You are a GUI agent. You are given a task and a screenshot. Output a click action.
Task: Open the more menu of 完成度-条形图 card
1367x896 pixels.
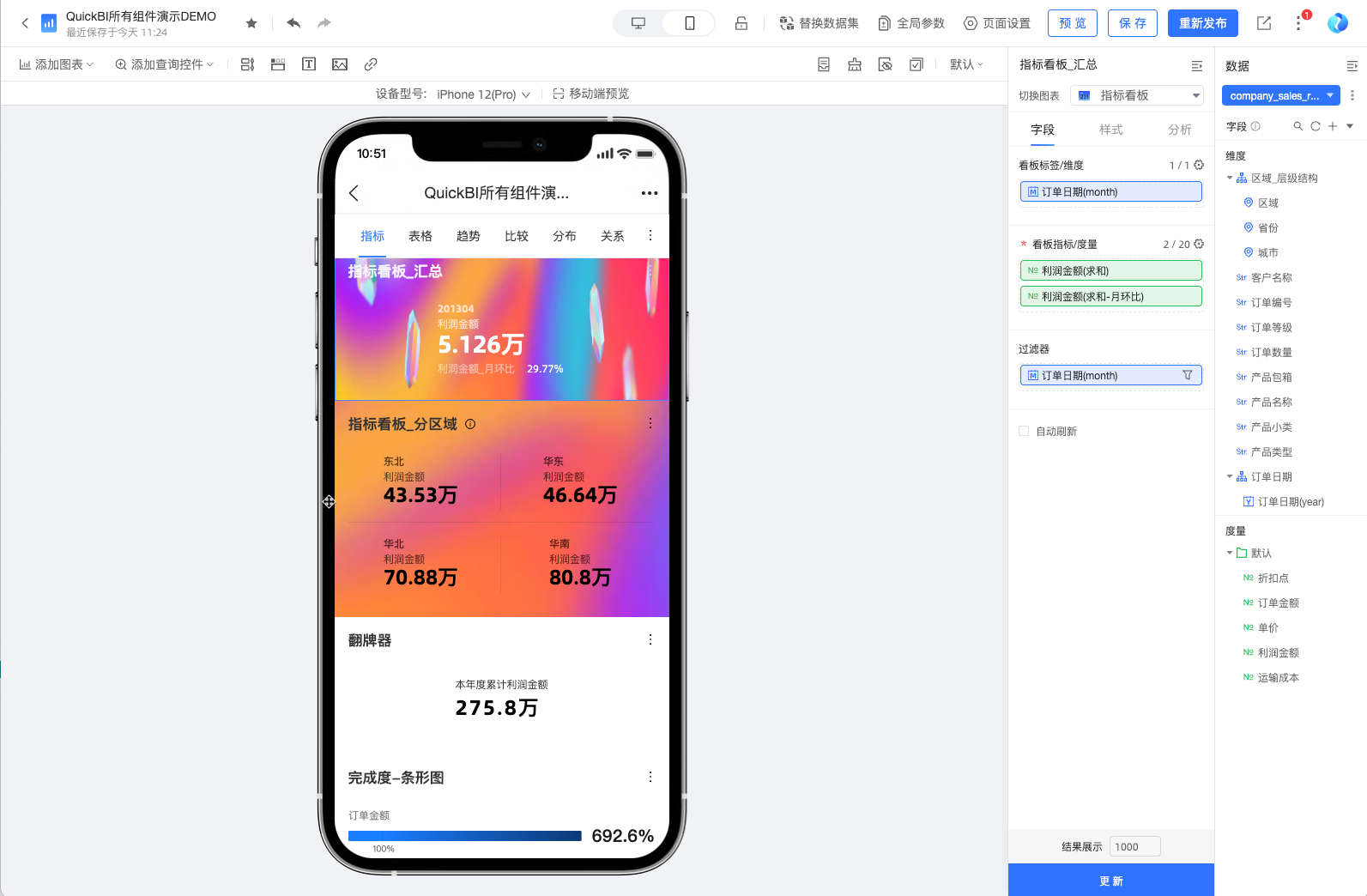point(650,777)
